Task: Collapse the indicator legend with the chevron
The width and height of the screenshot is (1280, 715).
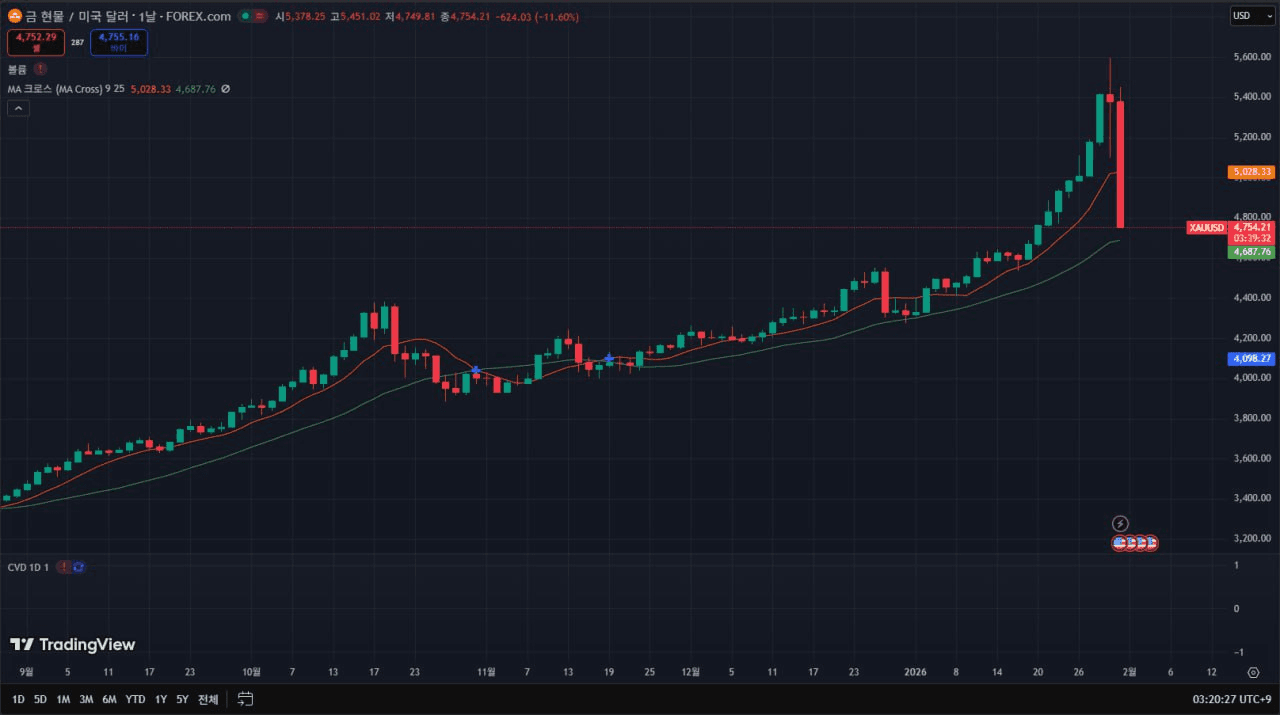Action: point(18,107)
